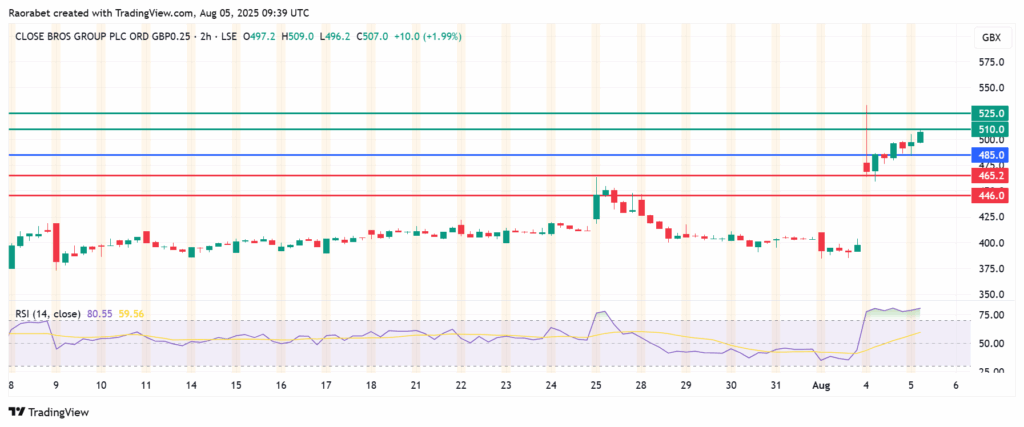Image resolution: width=1024 pixels, height=427 pixels.
Task: Select the red 465.2 price label
Action: [x=988, y=175]
